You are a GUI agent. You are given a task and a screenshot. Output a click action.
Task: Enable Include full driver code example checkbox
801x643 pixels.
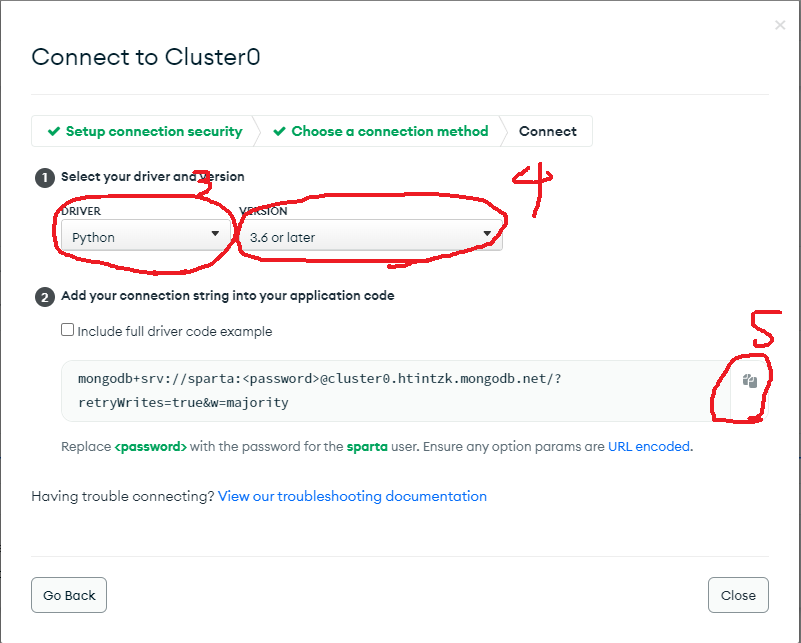[x=67, y=329]
